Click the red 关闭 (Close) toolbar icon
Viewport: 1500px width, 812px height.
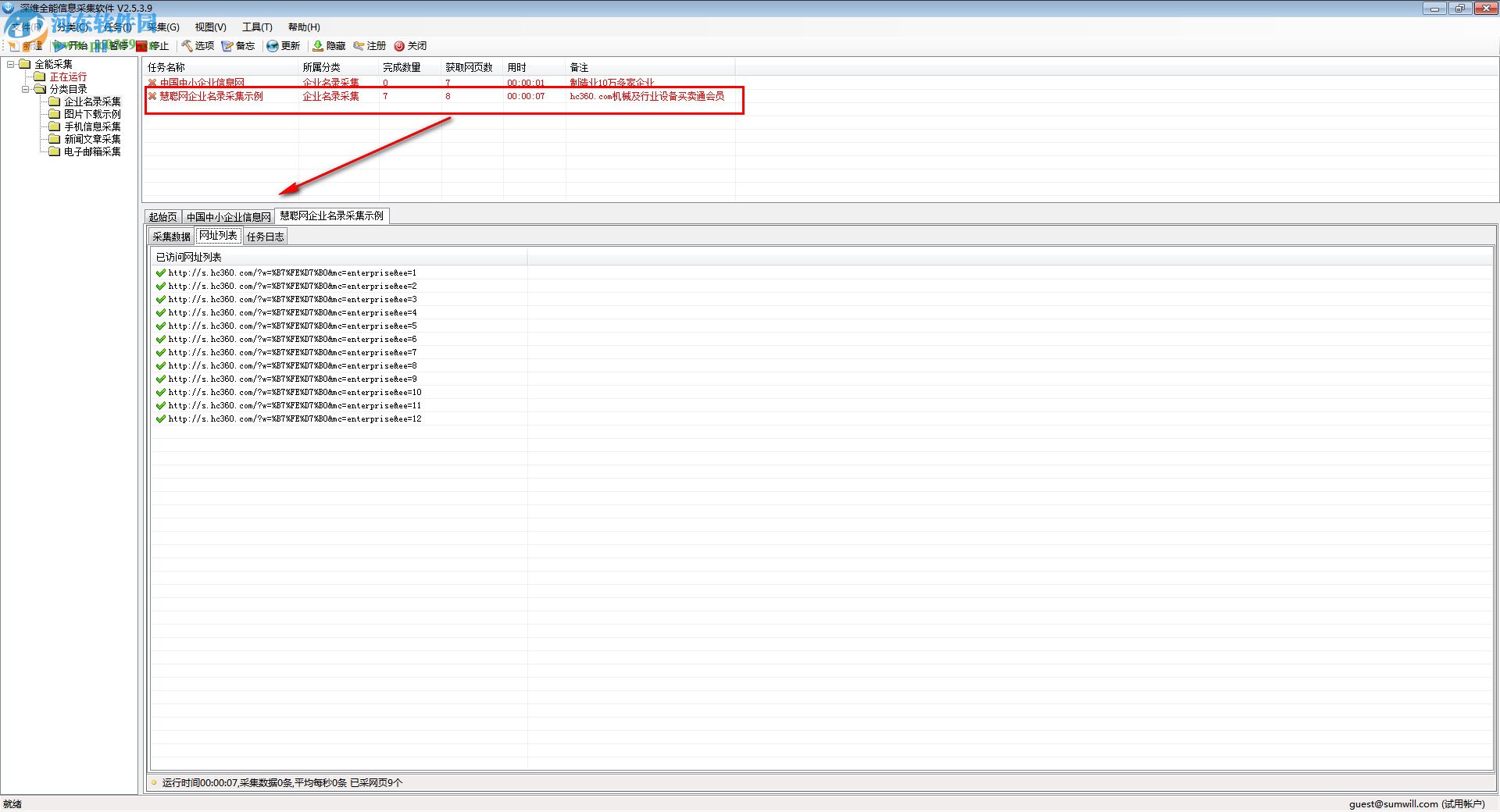point(399,46)
